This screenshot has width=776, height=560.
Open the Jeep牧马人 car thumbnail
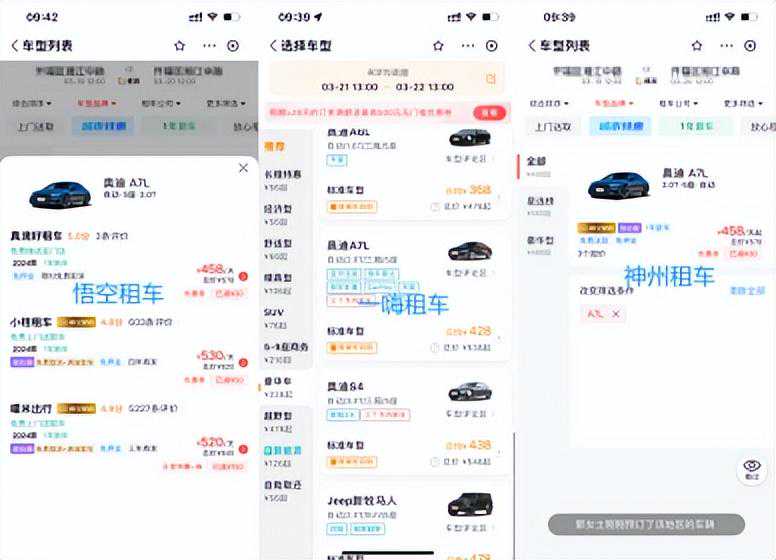coord(470,505)
